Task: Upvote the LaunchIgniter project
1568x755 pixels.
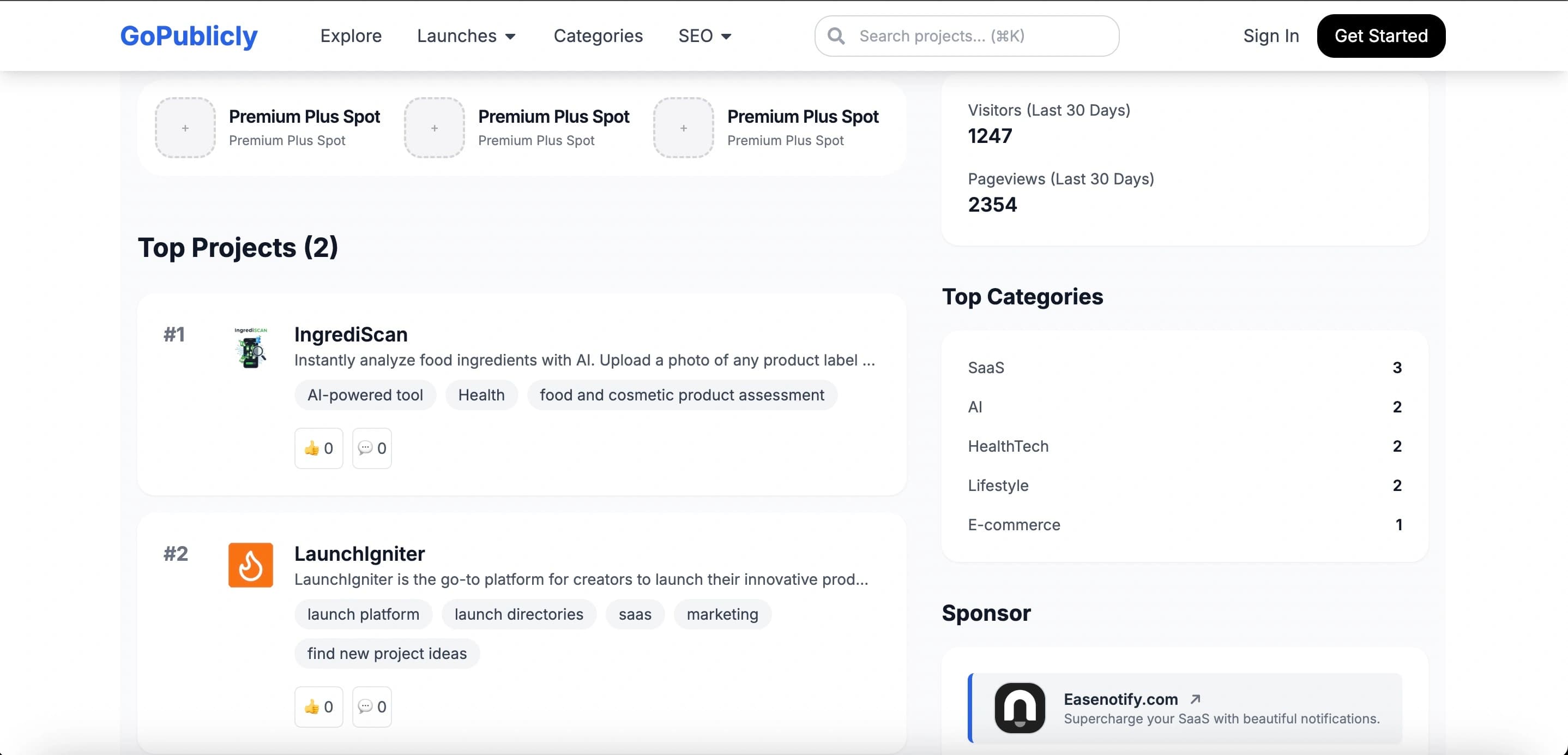Action: [318, 706]
